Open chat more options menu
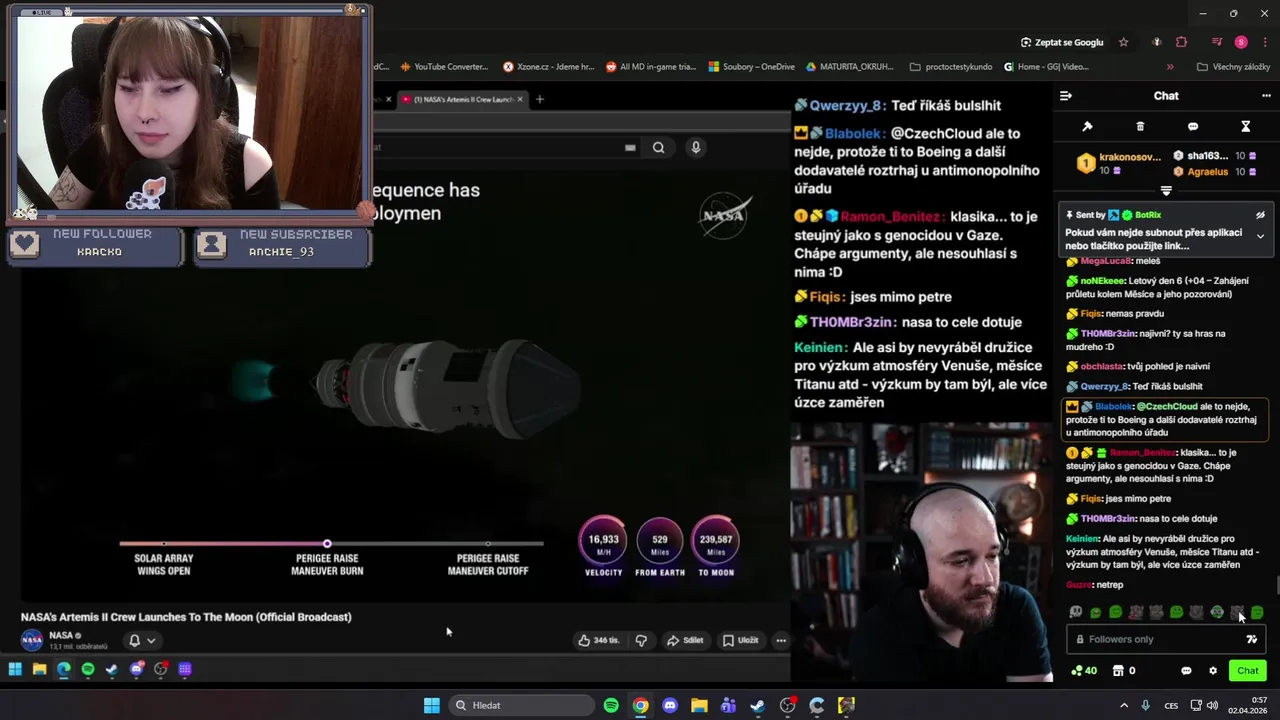The image size is (1280, 720). (1266, 96)
